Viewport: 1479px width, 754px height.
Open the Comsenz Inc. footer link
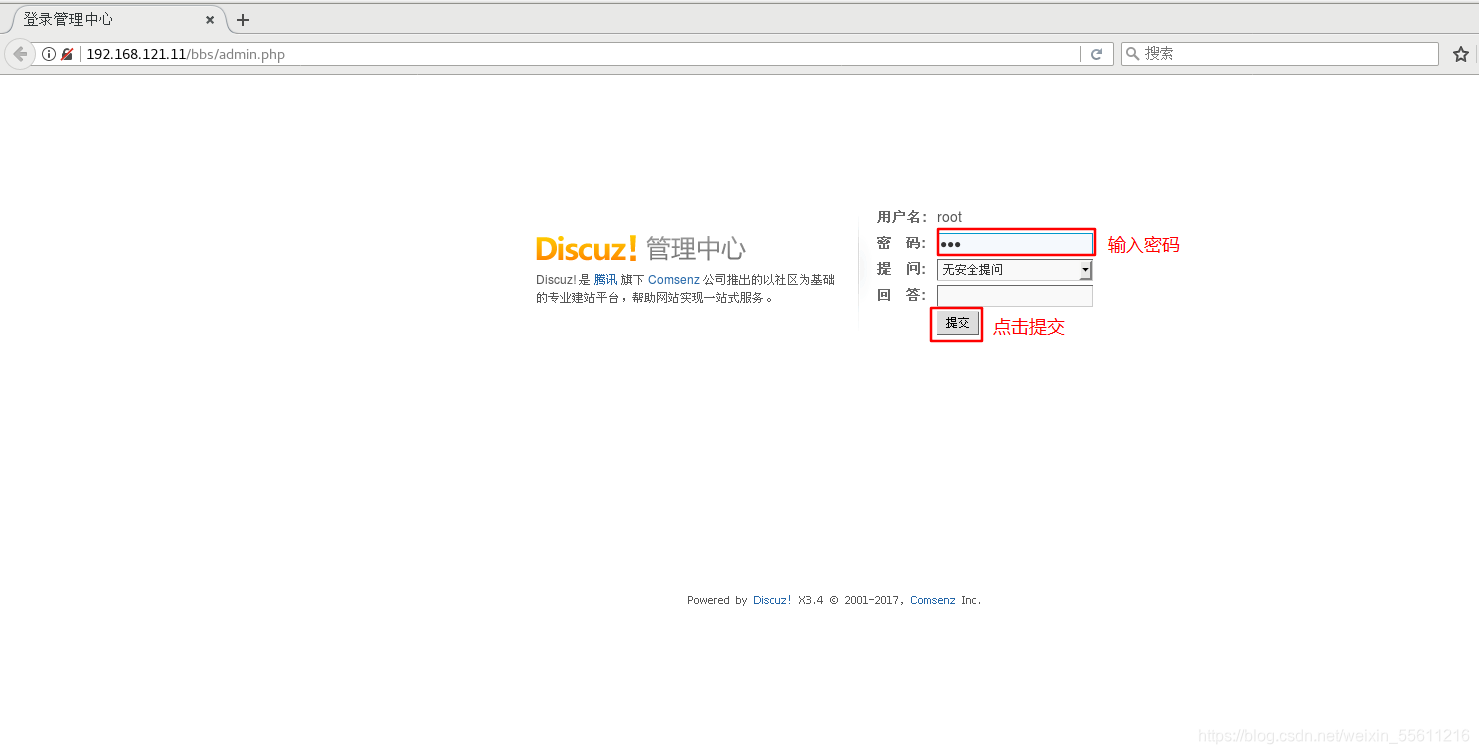pos(932,600)
